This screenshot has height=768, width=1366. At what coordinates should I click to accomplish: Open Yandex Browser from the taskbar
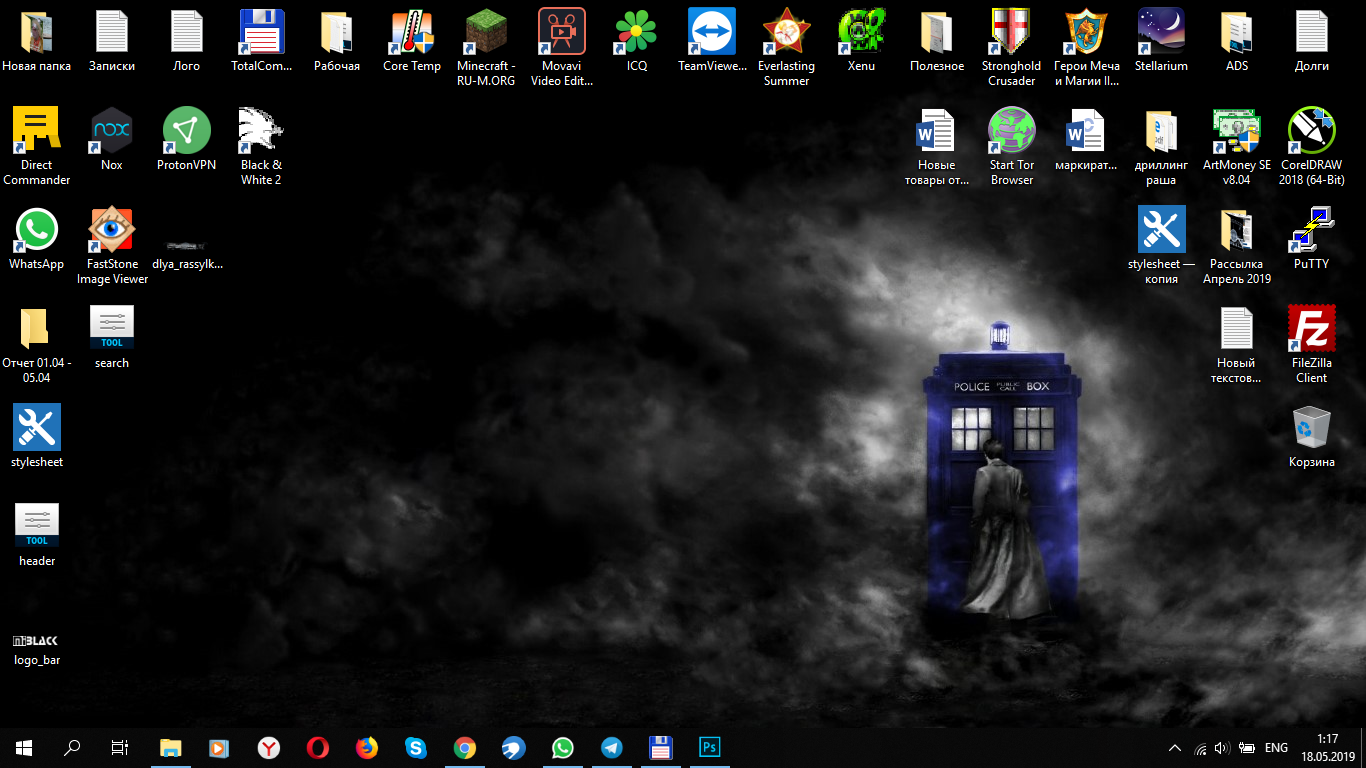(268, 747)
